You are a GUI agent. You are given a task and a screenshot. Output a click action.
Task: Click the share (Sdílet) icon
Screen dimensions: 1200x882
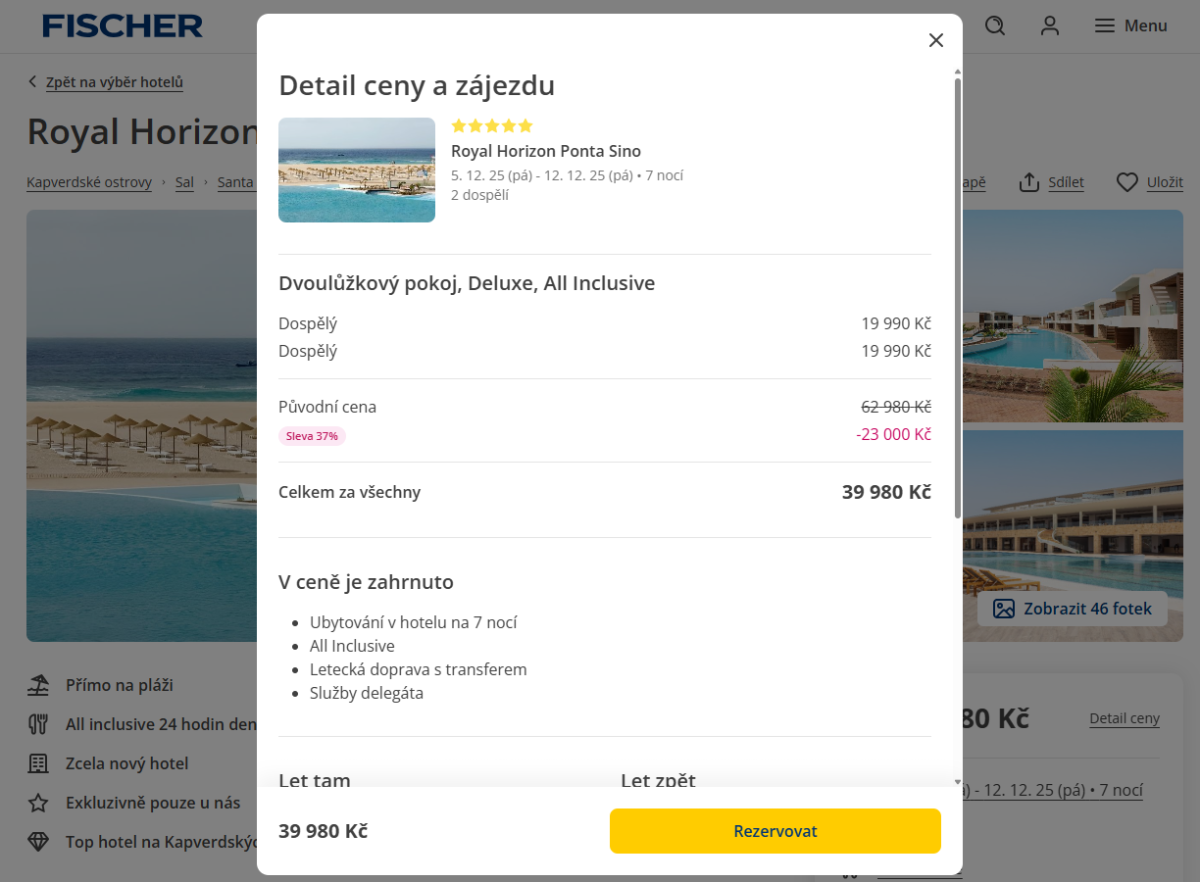click(1030, 182)
